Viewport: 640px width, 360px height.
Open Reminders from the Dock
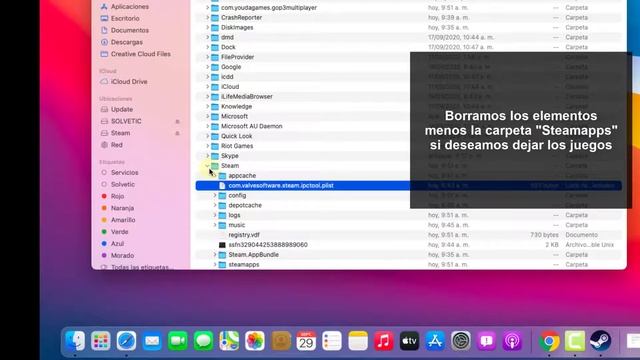pos(332,341)
